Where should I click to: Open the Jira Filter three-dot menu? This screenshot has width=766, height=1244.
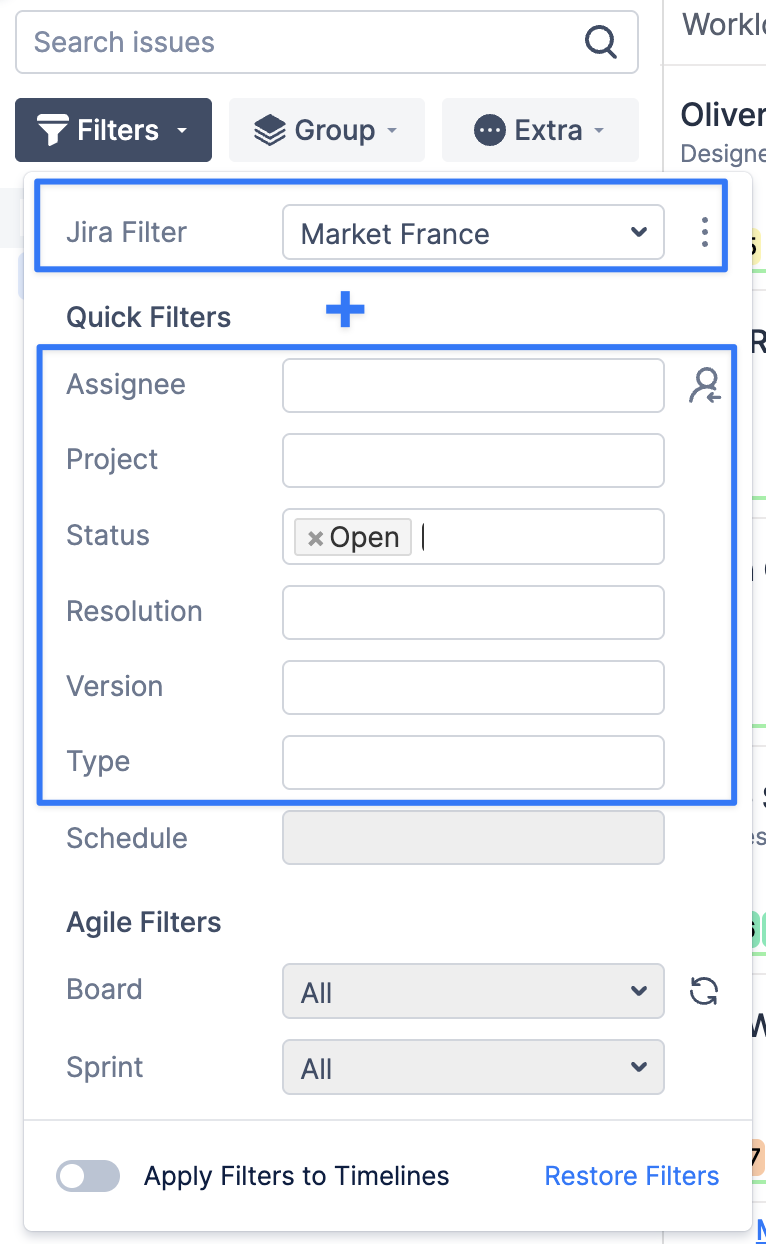click(705, 232)
